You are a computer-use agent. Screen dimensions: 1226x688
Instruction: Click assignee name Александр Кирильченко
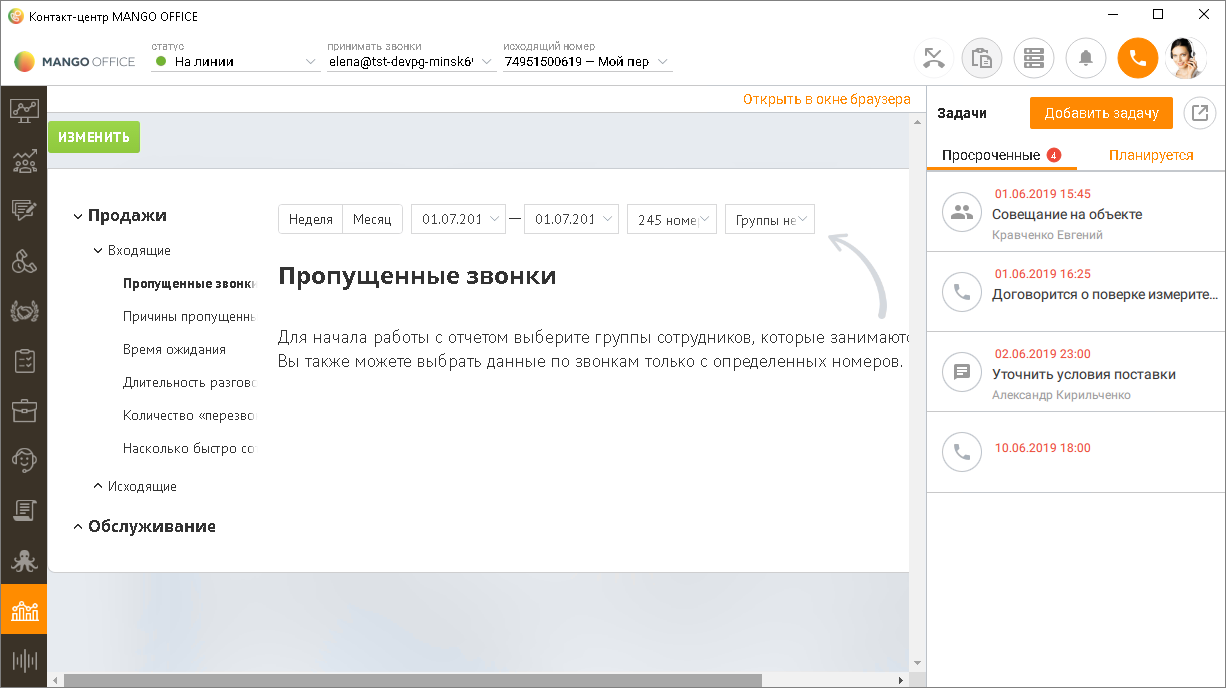click(1061, 395)
